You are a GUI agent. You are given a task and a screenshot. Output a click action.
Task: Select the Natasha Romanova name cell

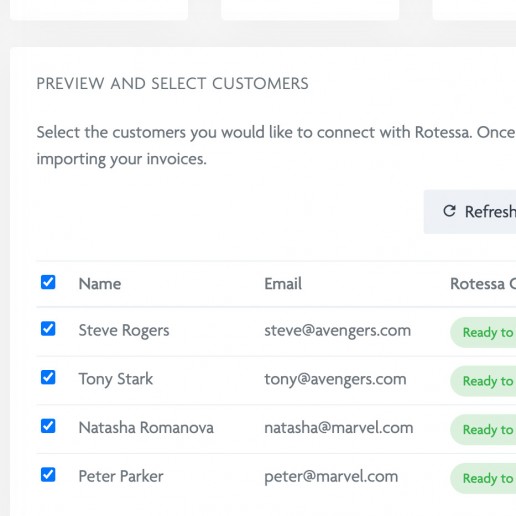146,428
